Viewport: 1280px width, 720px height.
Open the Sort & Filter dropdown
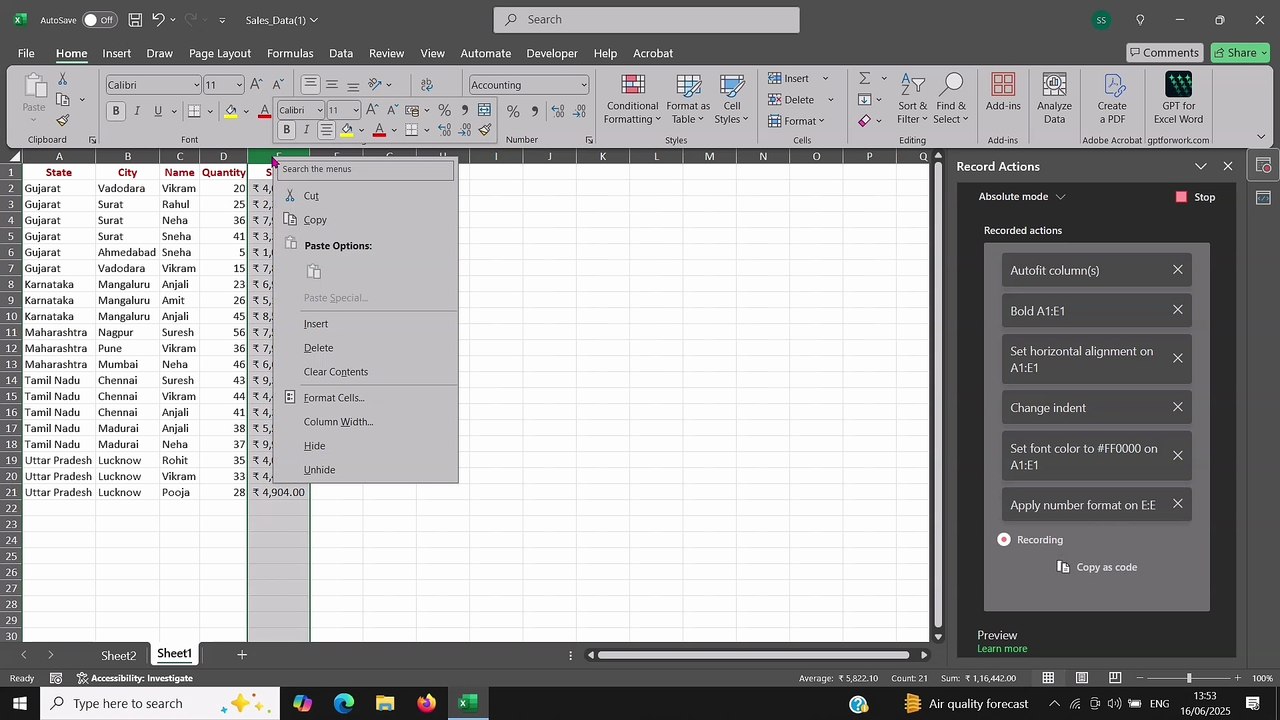(912, 99)
